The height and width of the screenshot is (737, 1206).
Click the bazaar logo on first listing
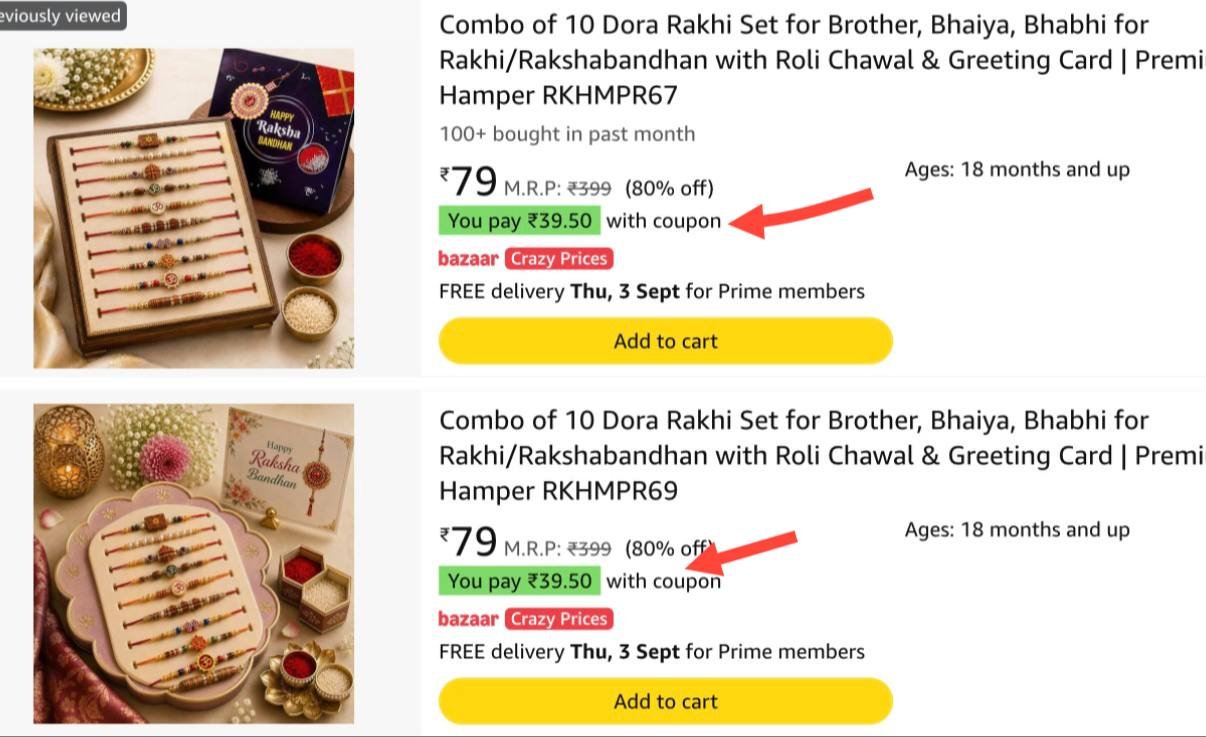click(x=468, y=259)
